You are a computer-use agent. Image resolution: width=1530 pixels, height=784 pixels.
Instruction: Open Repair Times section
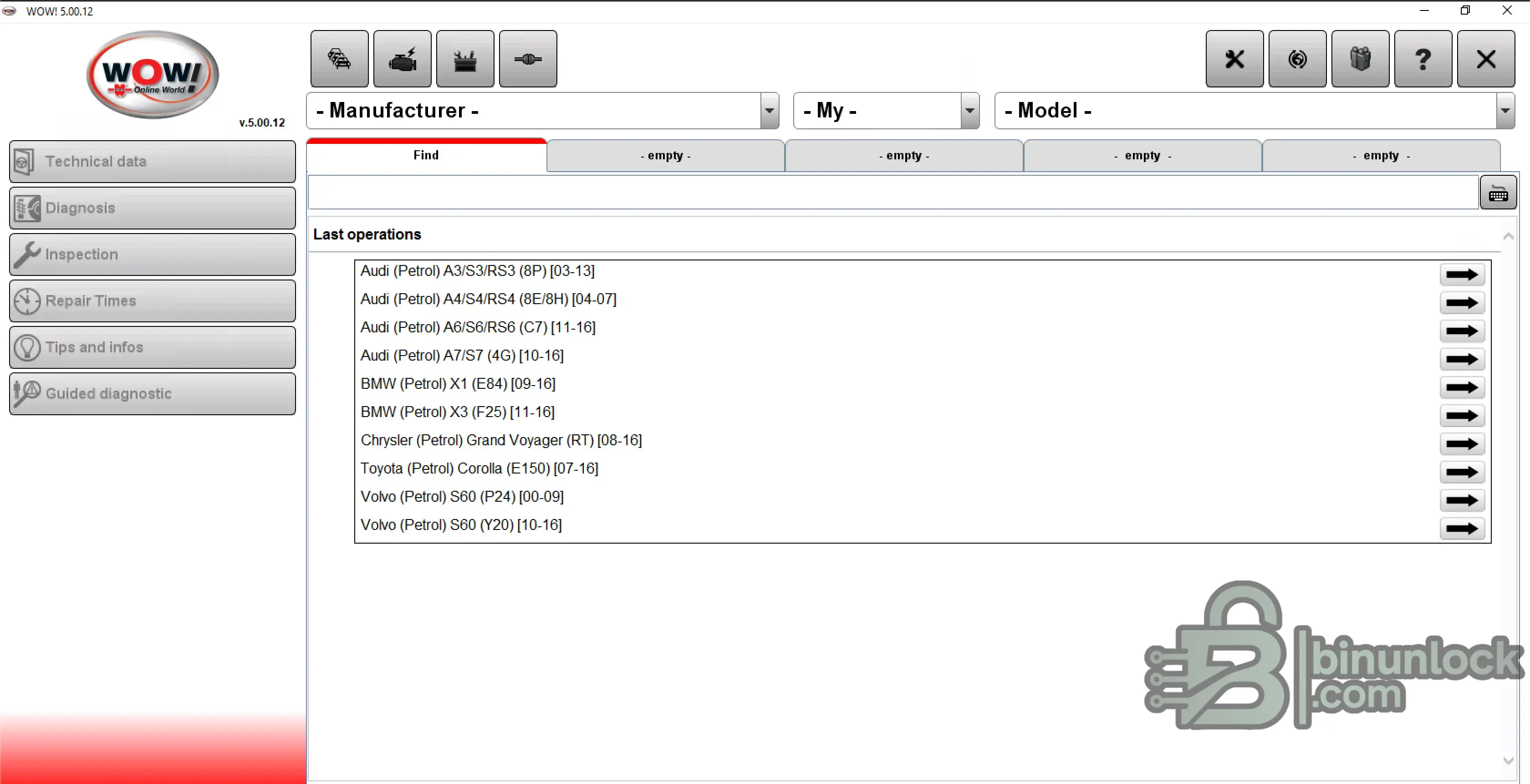coord(153,300)
